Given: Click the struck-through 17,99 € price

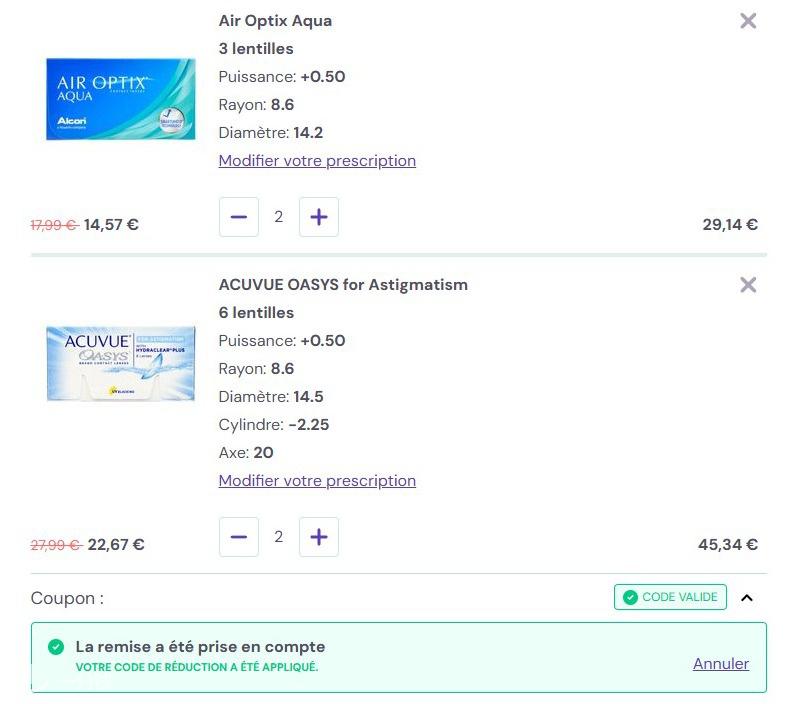Looking at the screenshot, I should [x=54, y=225].
